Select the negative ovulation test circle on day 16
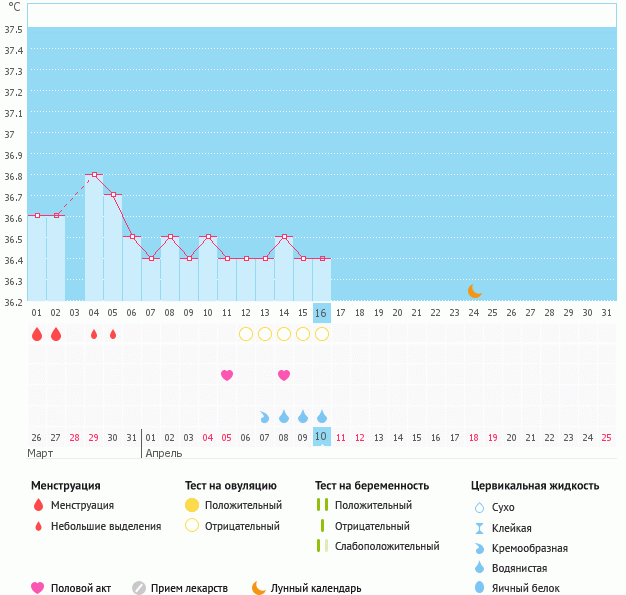Image resolution: width=626 pixels, height=595 pixels. point(322,334)
